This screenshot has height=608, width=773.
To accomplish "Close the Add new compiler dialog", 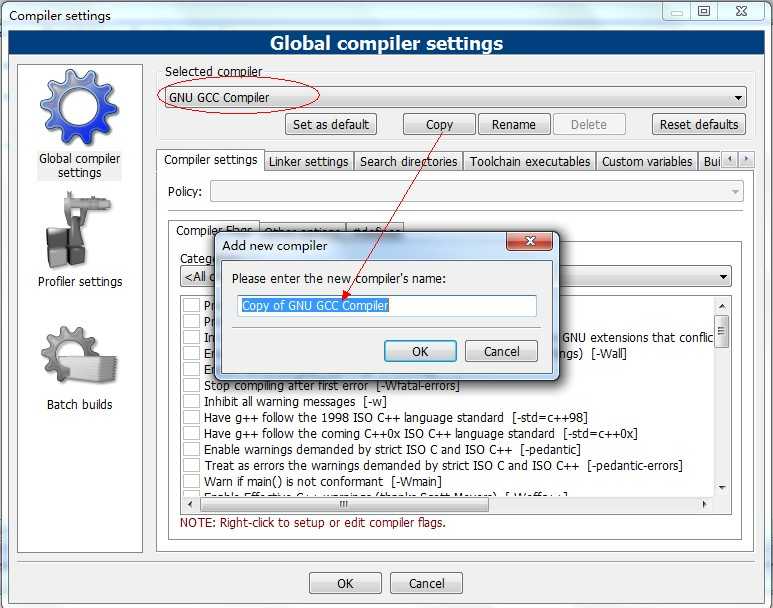I will click(530, 241).
